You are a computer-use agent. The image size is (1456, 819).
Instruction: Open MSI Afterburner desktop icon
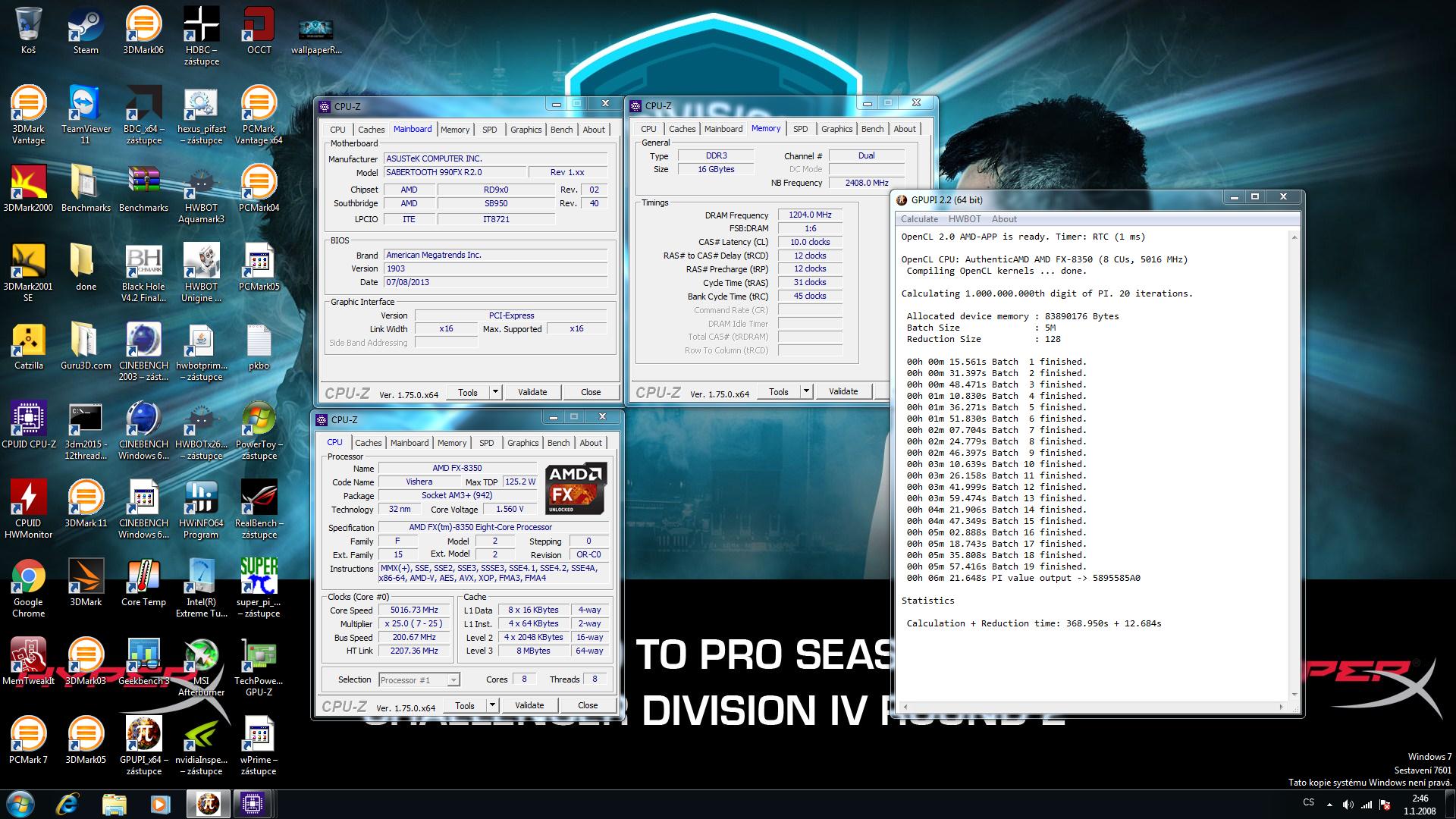pyautogui.click(x=201, y=667)
